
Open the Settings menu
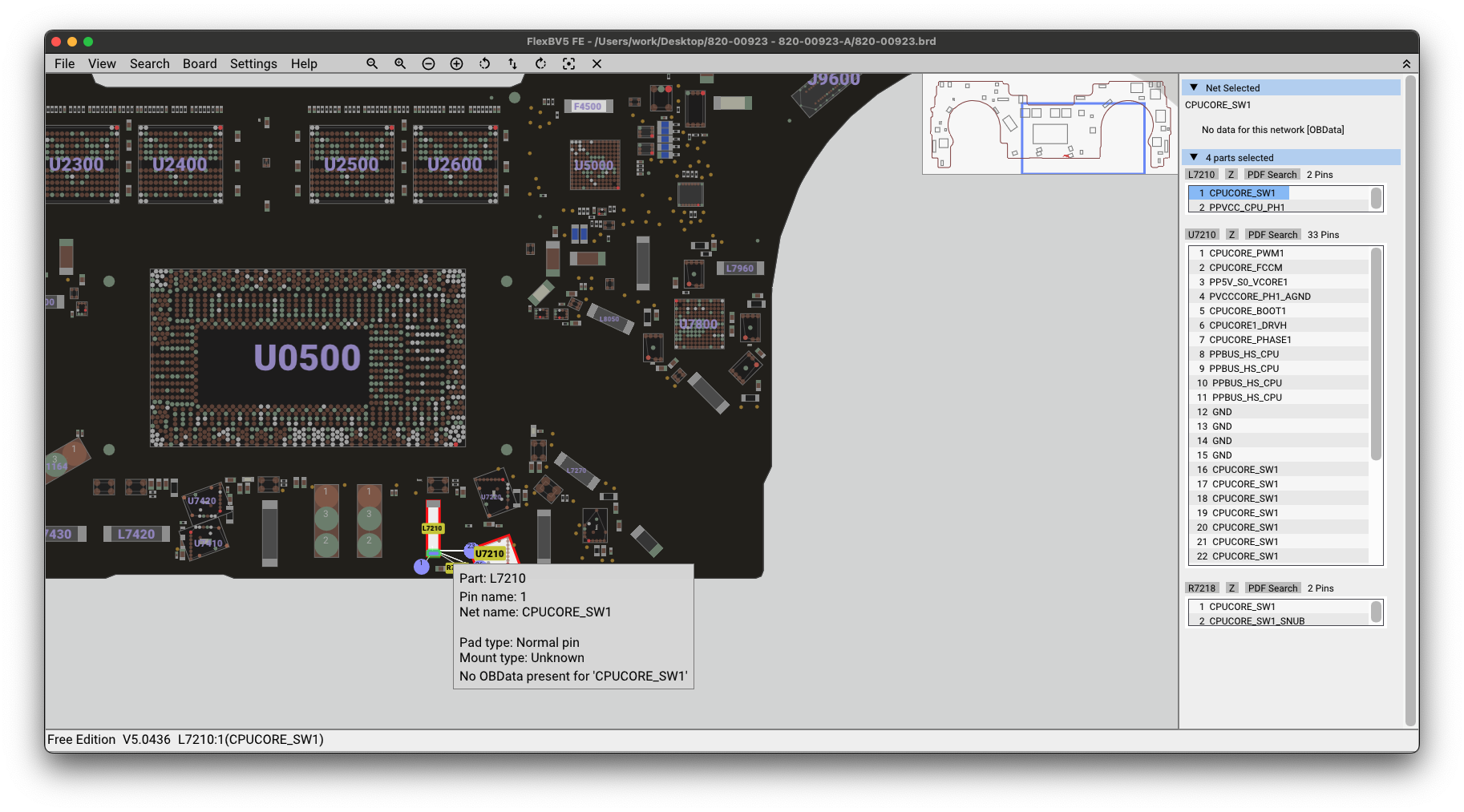(x=253, y=63)
